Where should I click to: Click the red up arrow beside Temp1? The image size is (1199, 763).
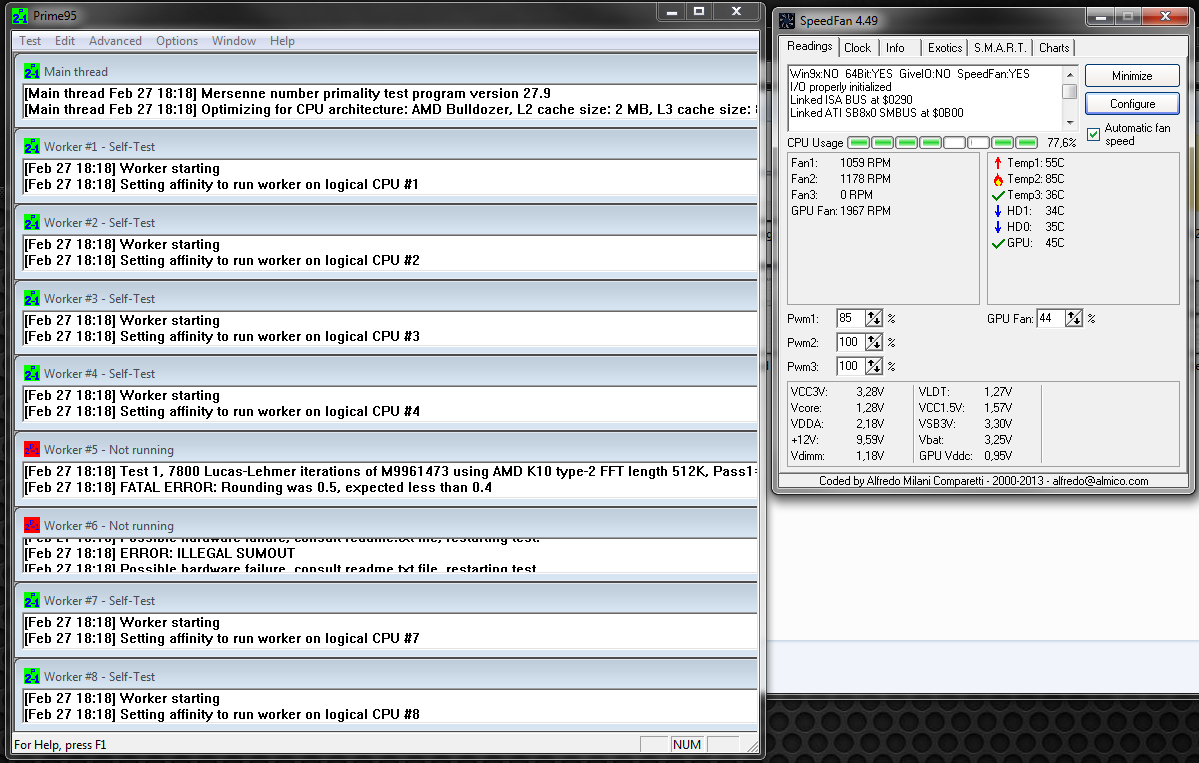click(x=998, y=163)
